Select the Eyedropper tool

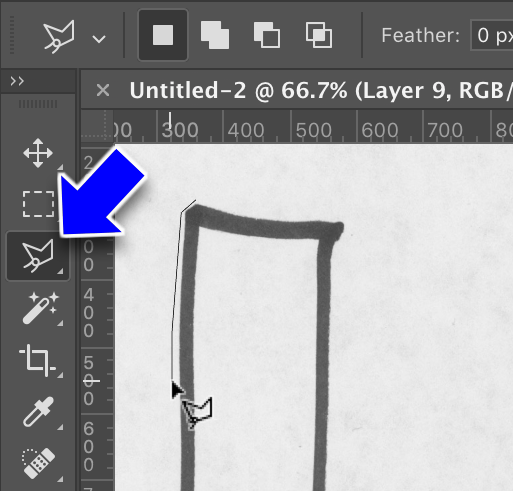(x=38, y=412)
